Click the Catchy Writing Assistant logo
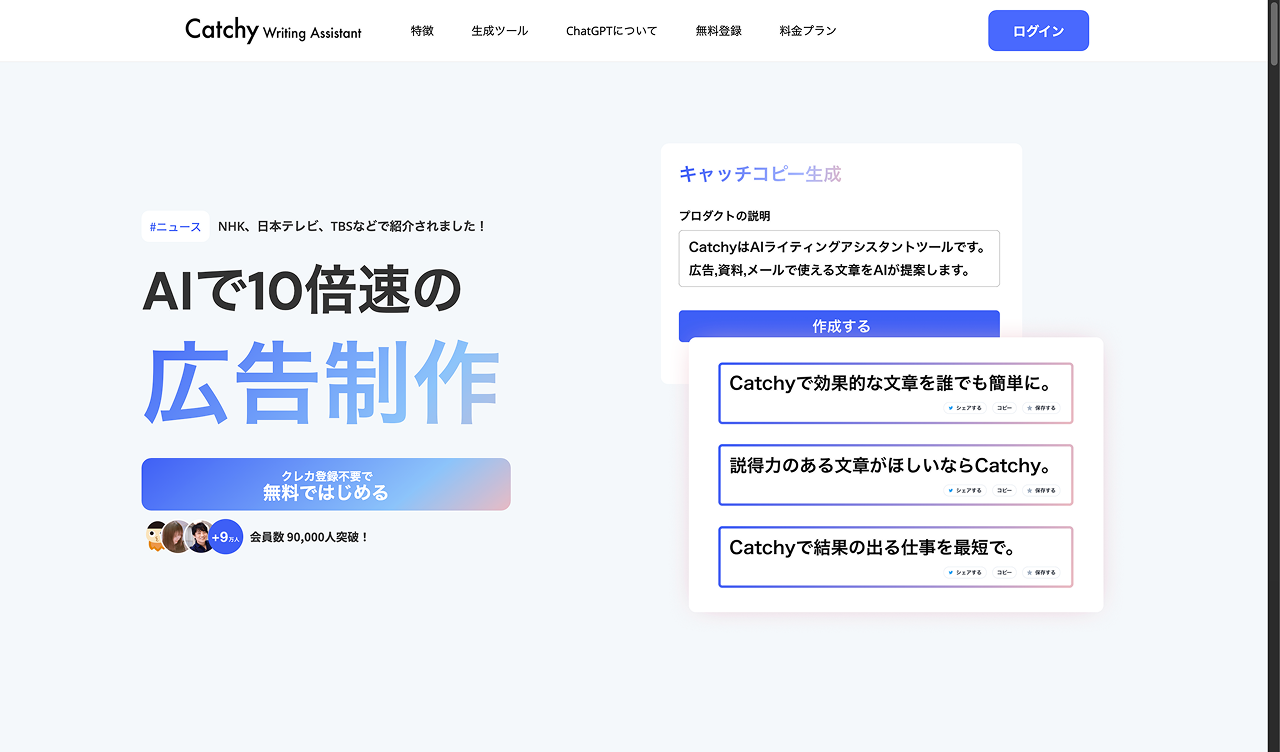 pyautogui.click(x=273, y=30)
